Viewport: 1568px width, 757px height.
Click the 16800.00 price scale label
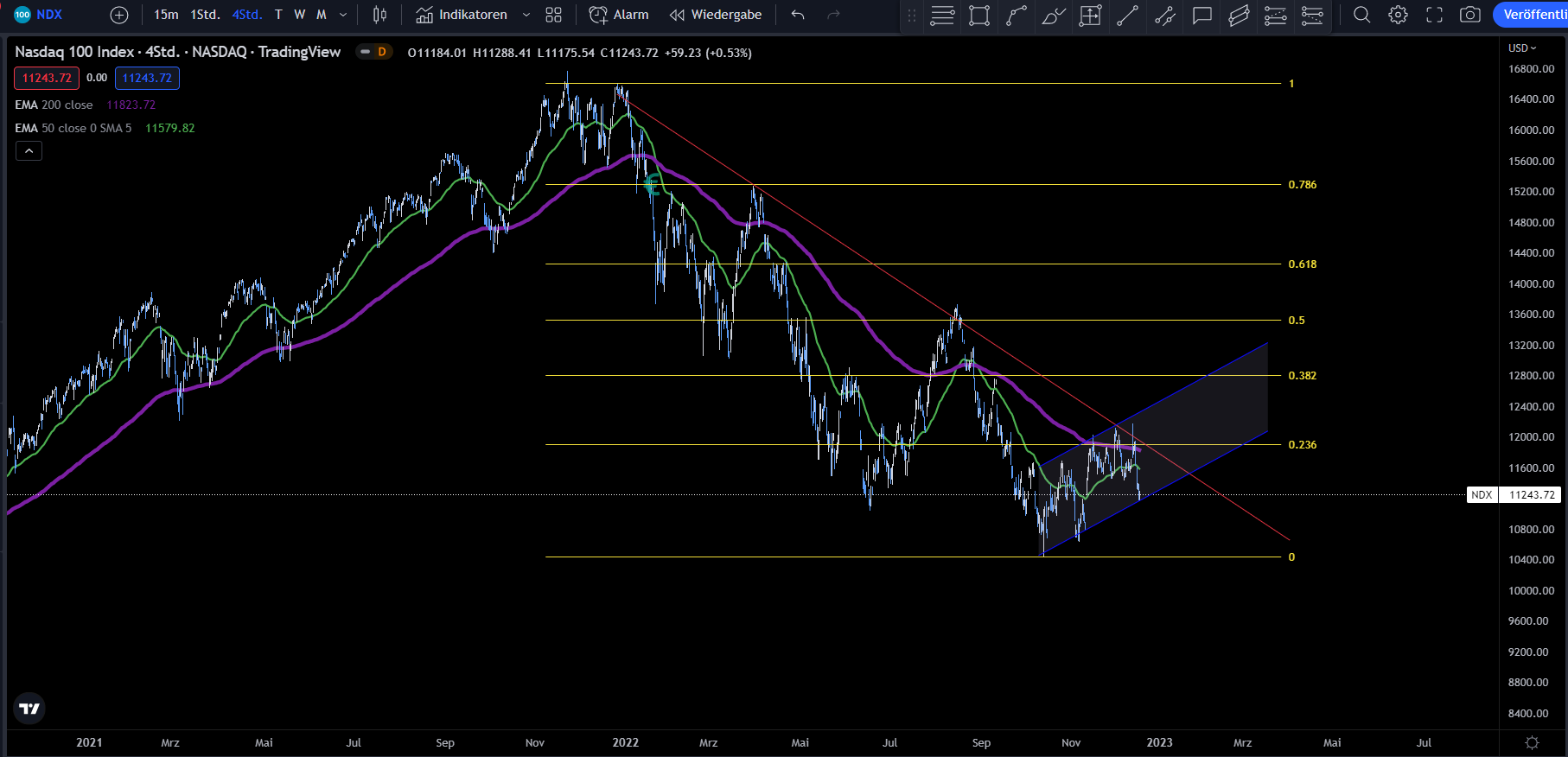click(1531, 69)
